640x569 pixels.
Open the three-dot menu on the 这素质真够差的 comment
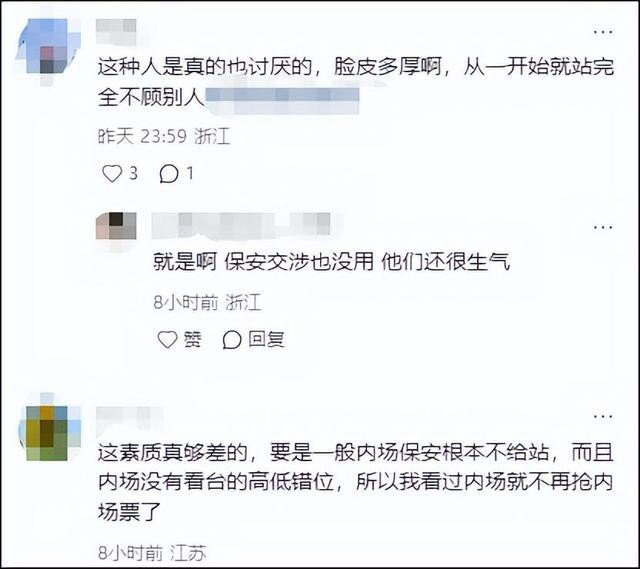pos(603,417)
